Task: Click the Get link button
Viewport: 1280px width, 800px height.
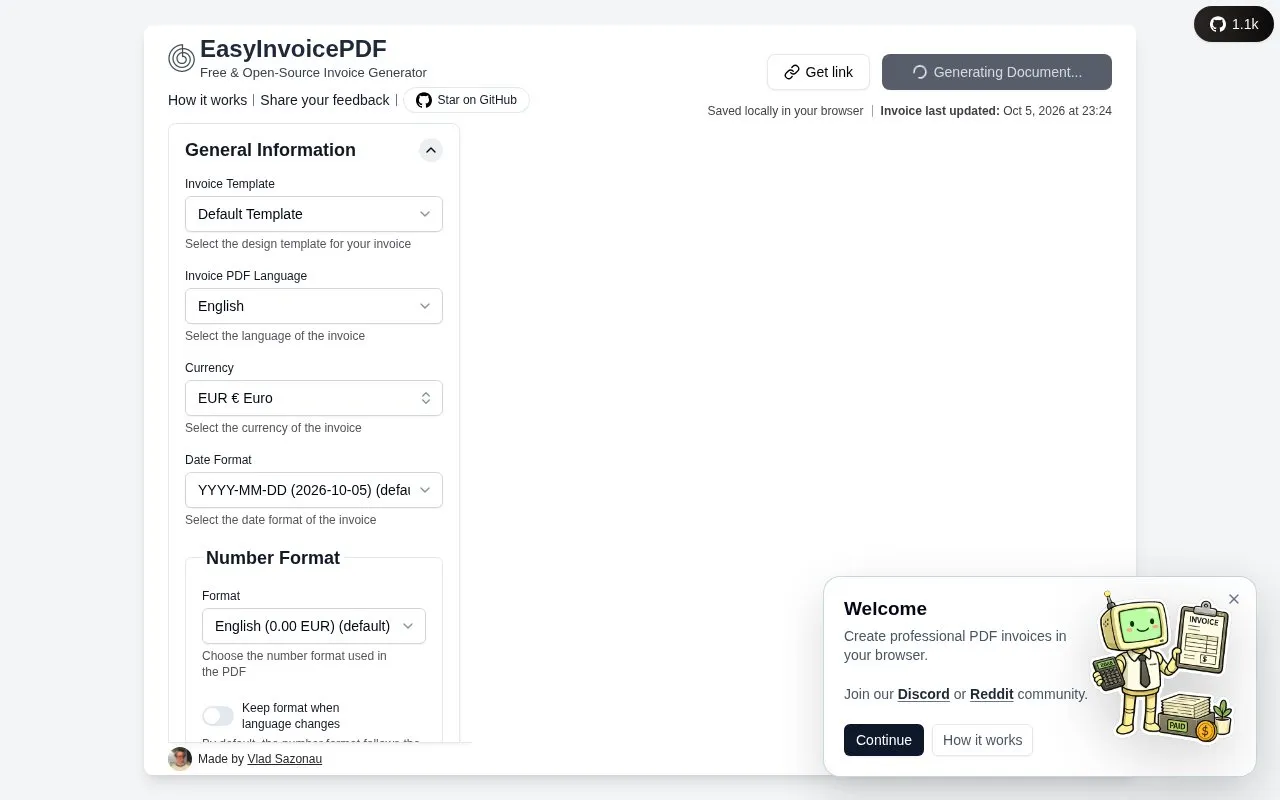Action: tap(818, 72)
